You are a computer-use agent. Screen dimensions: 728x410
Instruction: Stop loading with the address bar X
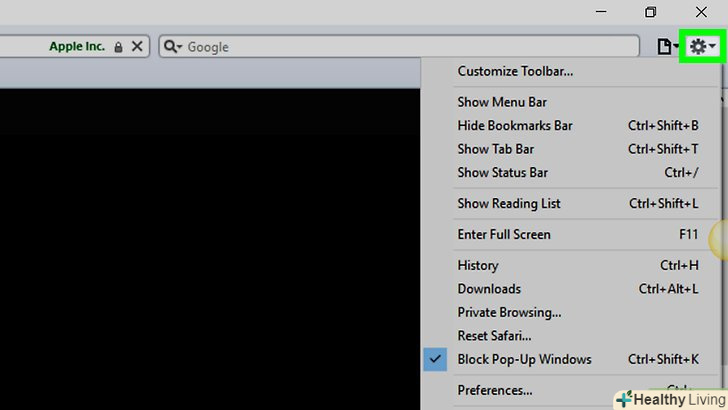[137, 46]
